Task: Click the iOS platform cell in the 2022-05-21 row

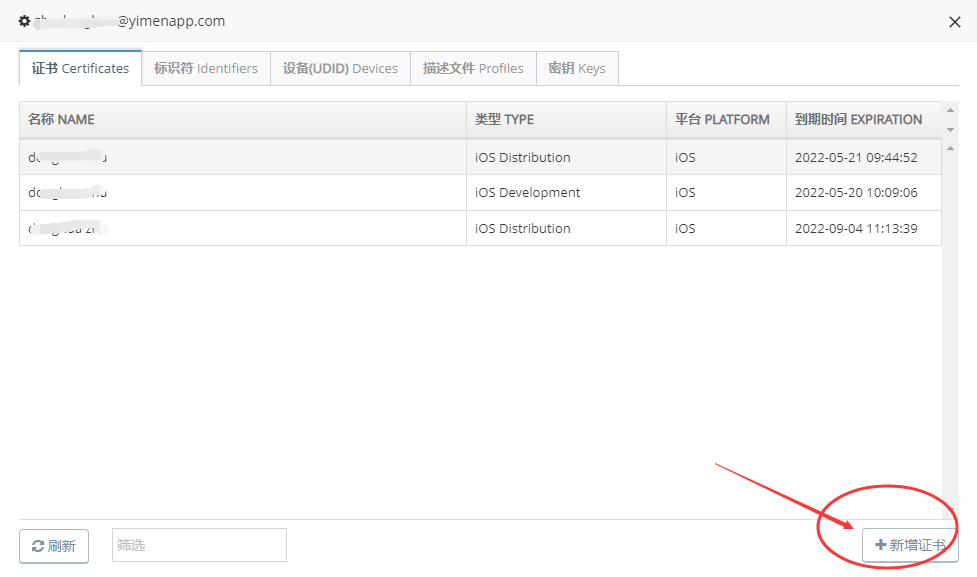Action: [x=727, y=157]
